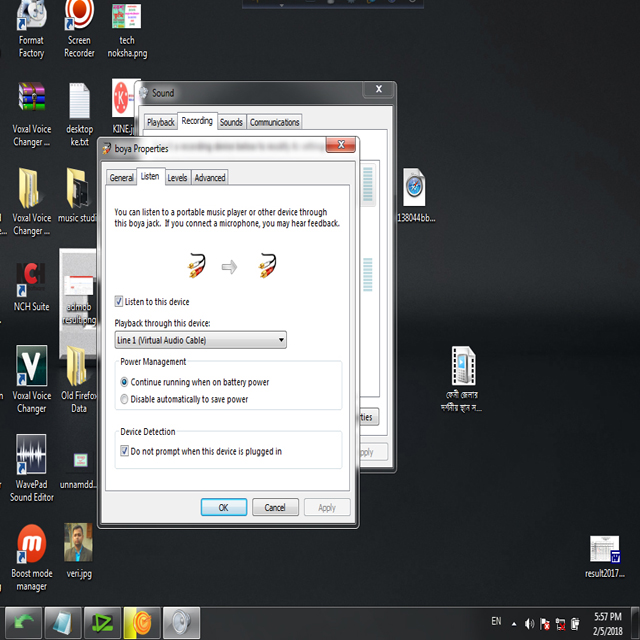
Task: Select Disable automatically to save power
Action: click(124, 399)
